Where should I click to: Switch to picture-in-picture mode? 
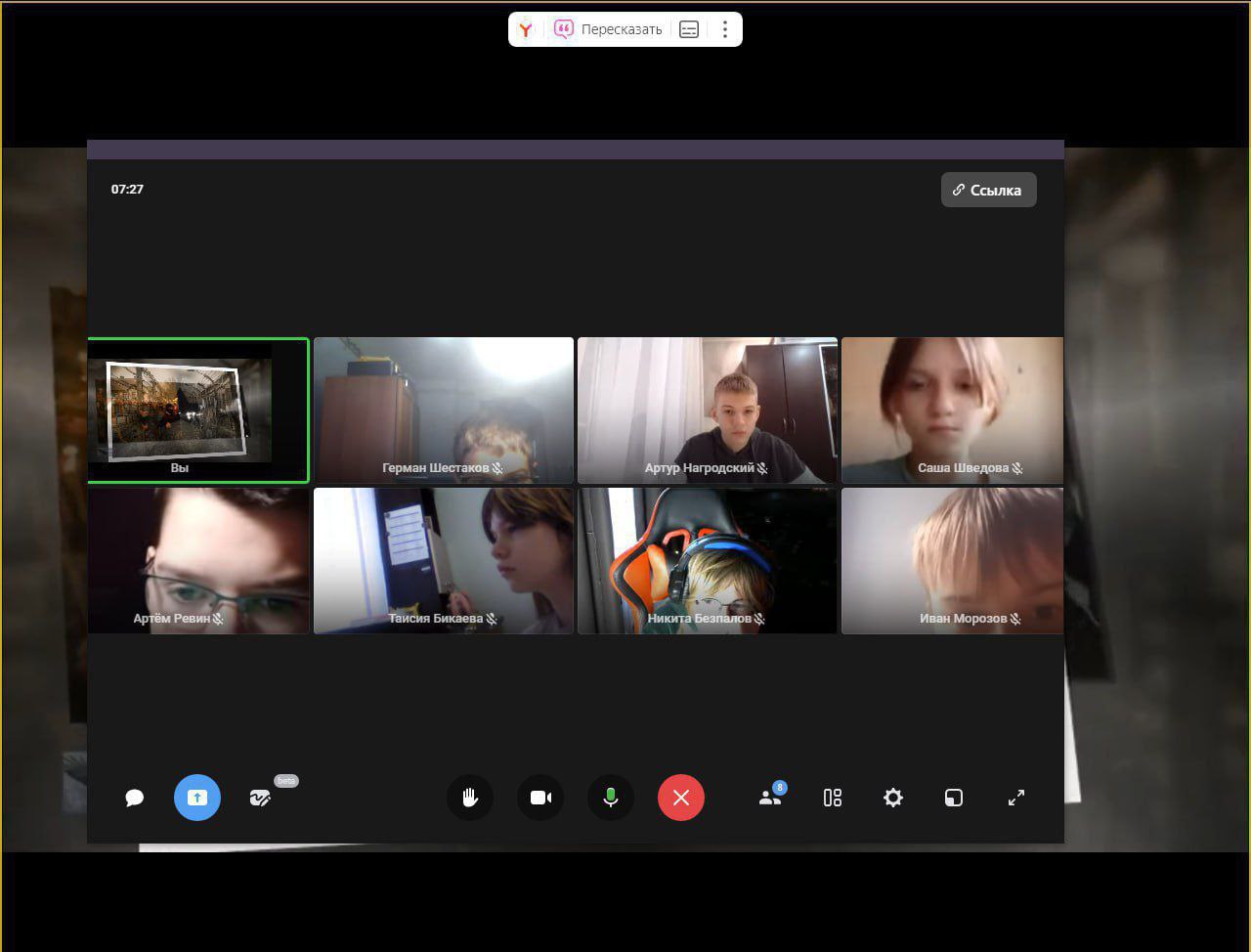(x=954, y=798)
